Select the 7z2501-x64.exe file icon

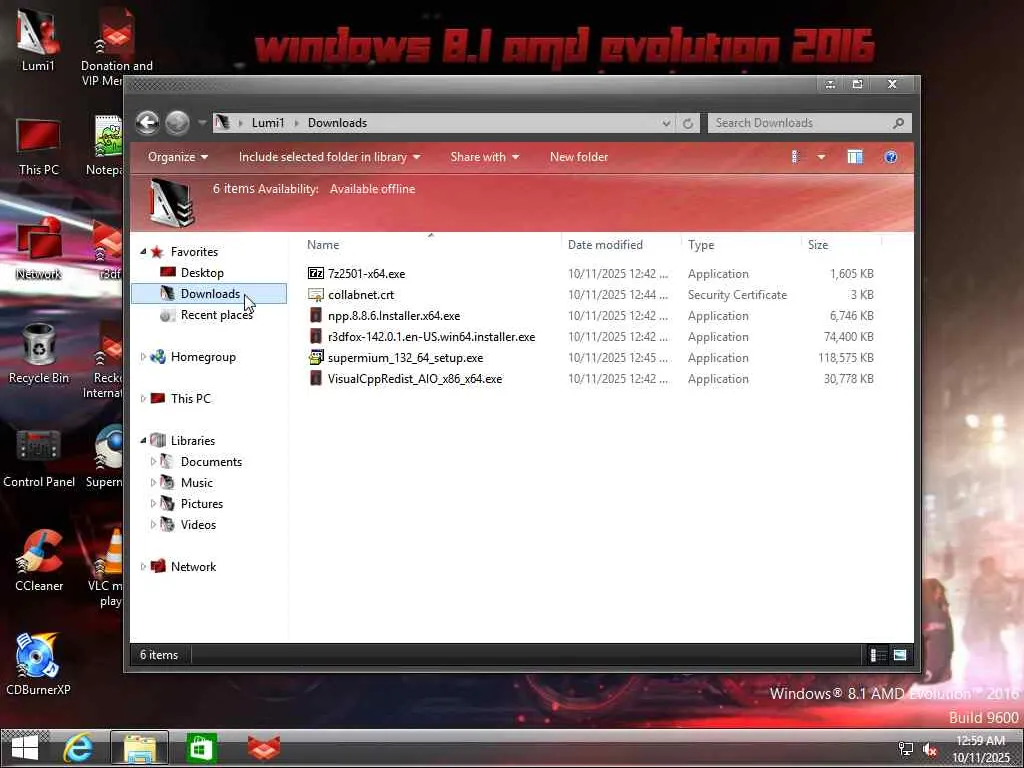316,273
